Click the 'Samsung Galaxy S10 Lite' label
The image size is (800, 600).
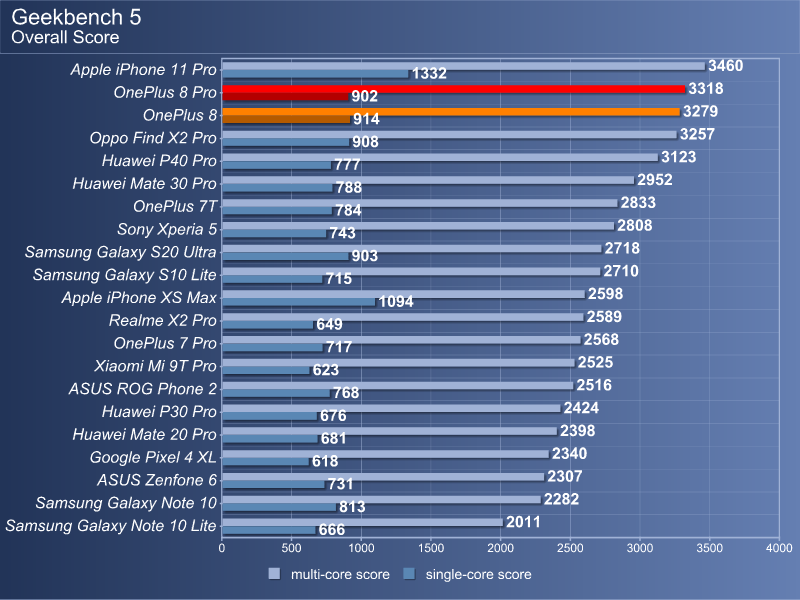125,275
